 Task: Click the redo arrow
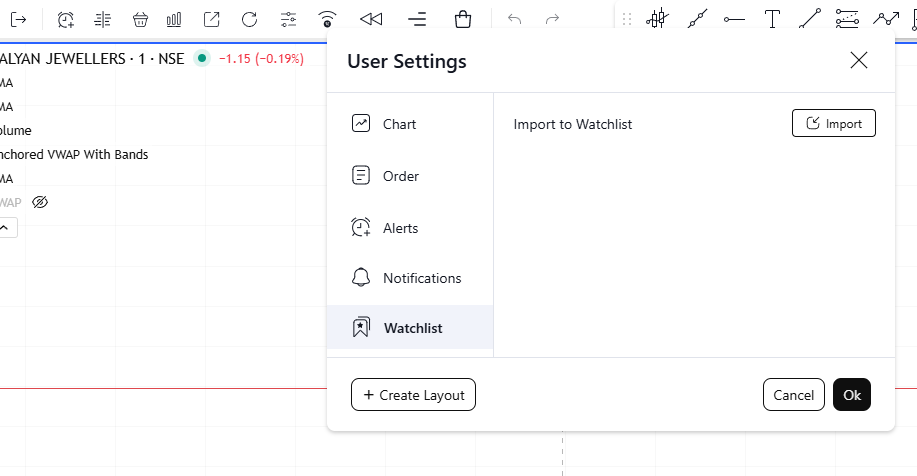[x=552, y=20]
